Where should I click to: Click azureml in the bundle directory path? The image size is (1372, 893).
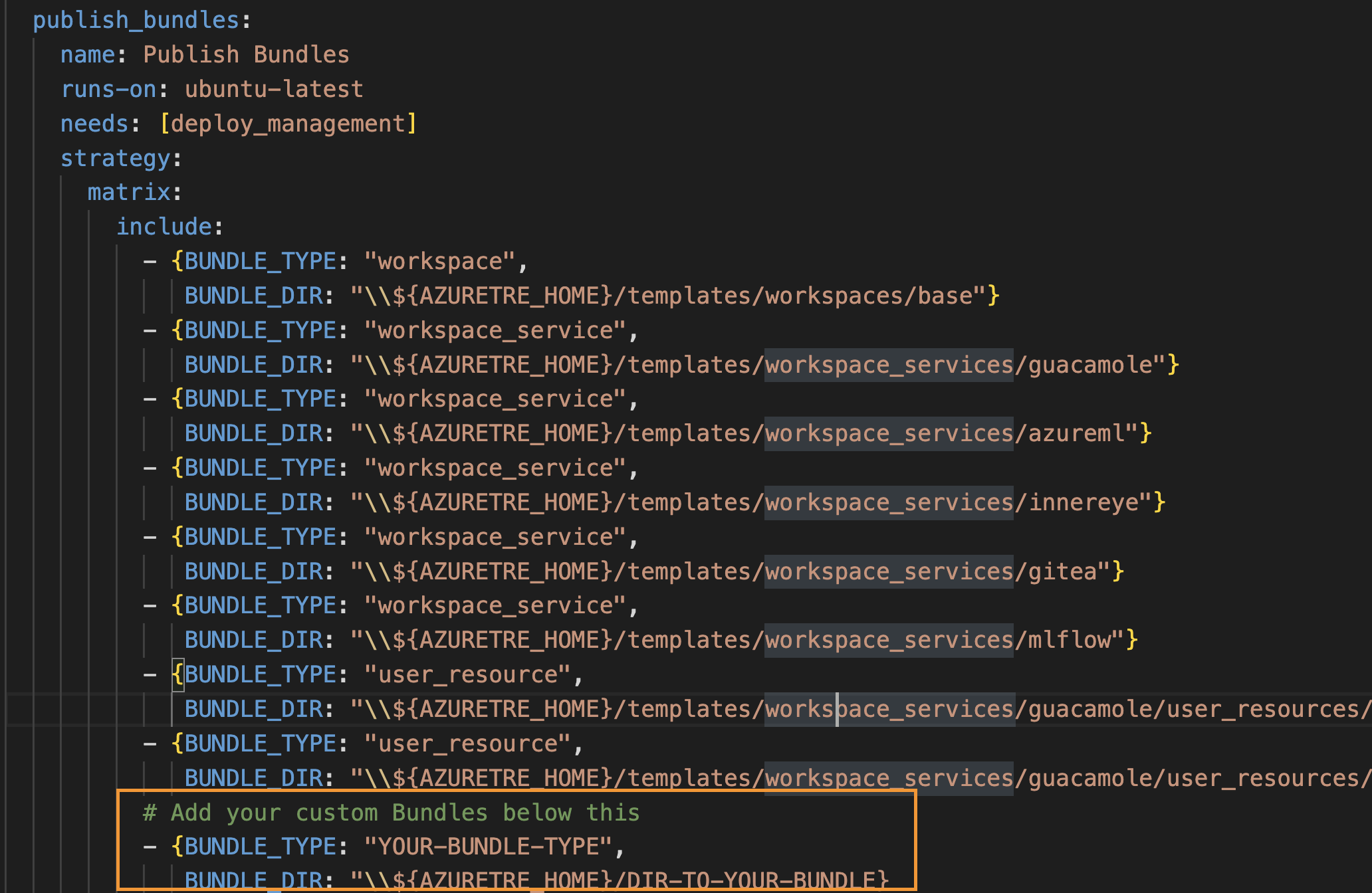pos(1076,433)
